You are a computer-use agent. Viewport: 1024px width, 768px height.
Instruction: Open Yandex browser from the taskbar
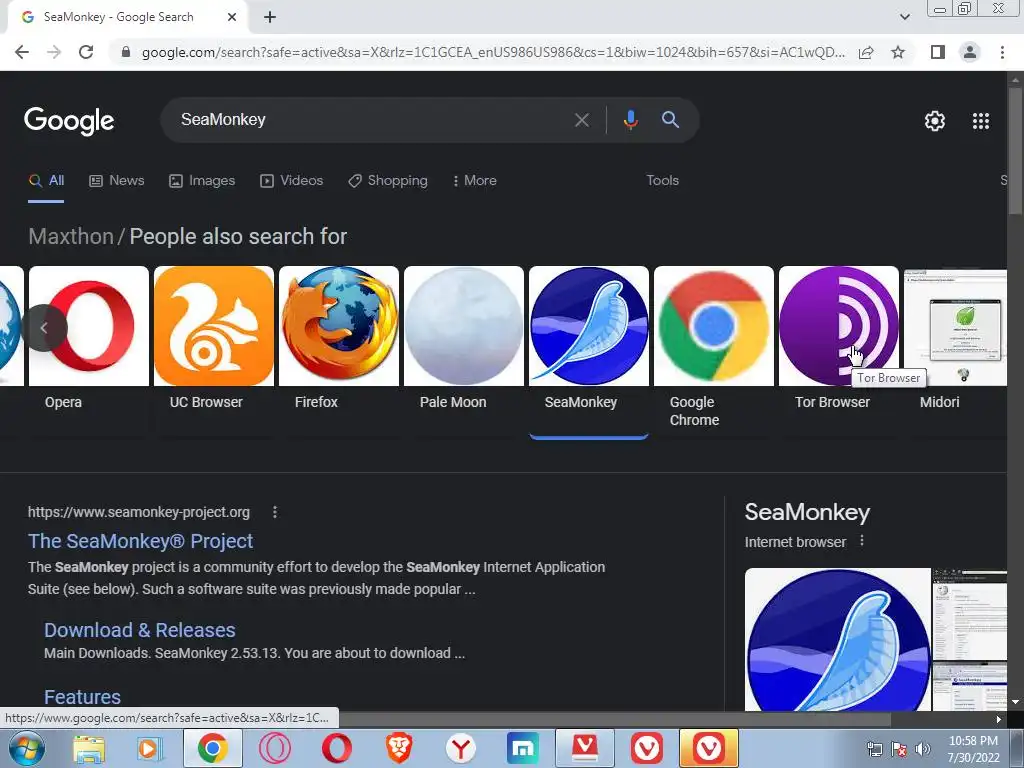coord(460,748)
